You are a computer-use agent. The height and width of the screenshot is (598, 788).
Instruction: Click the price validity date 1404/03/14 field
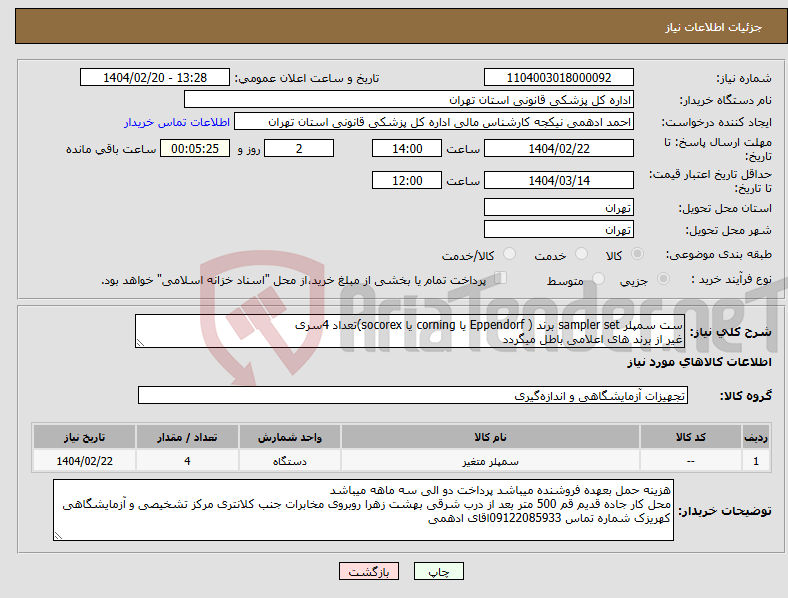(559, 180)
